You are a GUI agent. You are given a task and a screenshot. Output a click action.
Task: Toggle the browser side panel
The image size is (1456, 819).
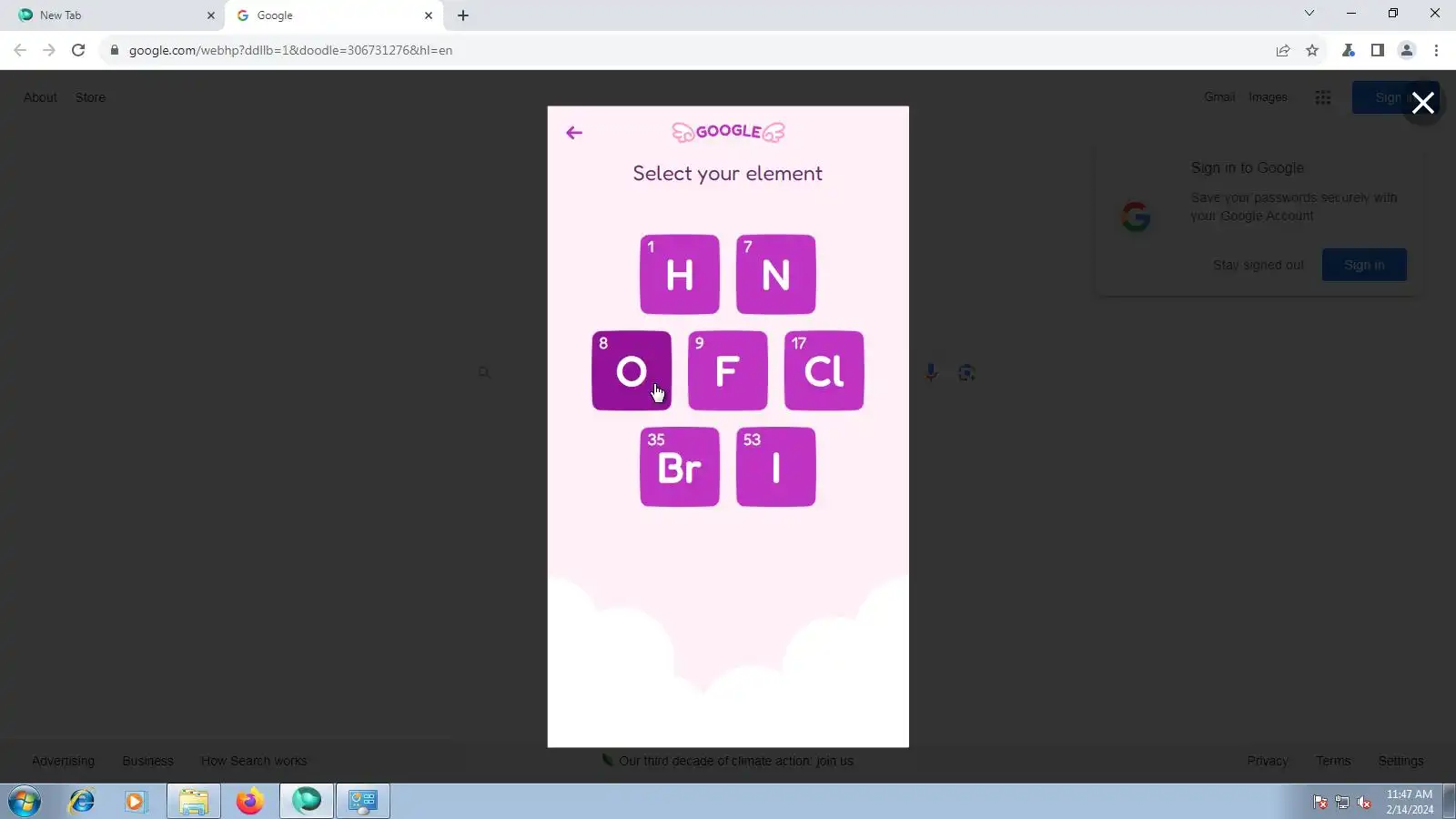1378,50
